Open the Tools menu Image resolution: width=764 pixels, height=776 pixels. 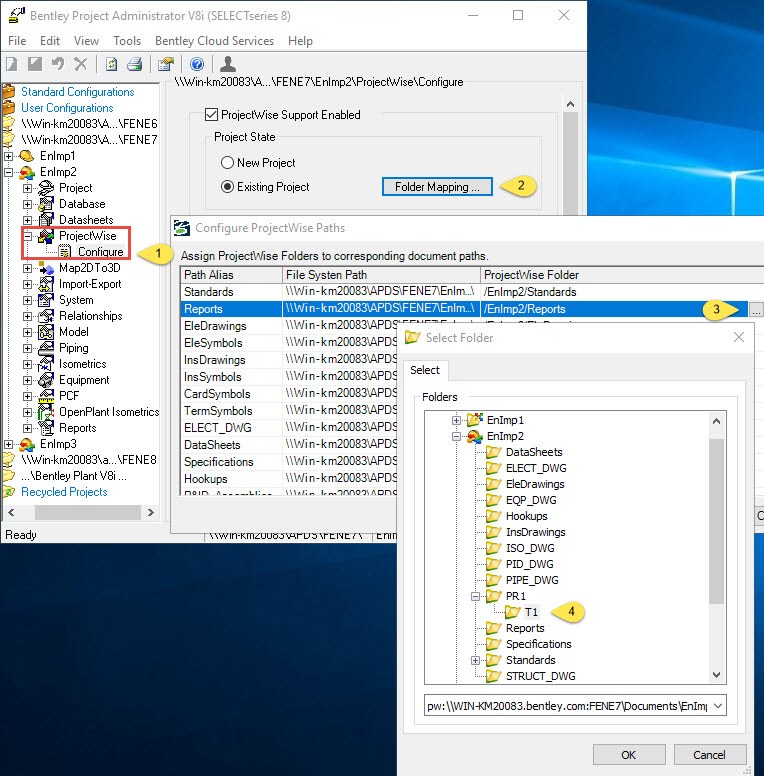coord(127,41)
